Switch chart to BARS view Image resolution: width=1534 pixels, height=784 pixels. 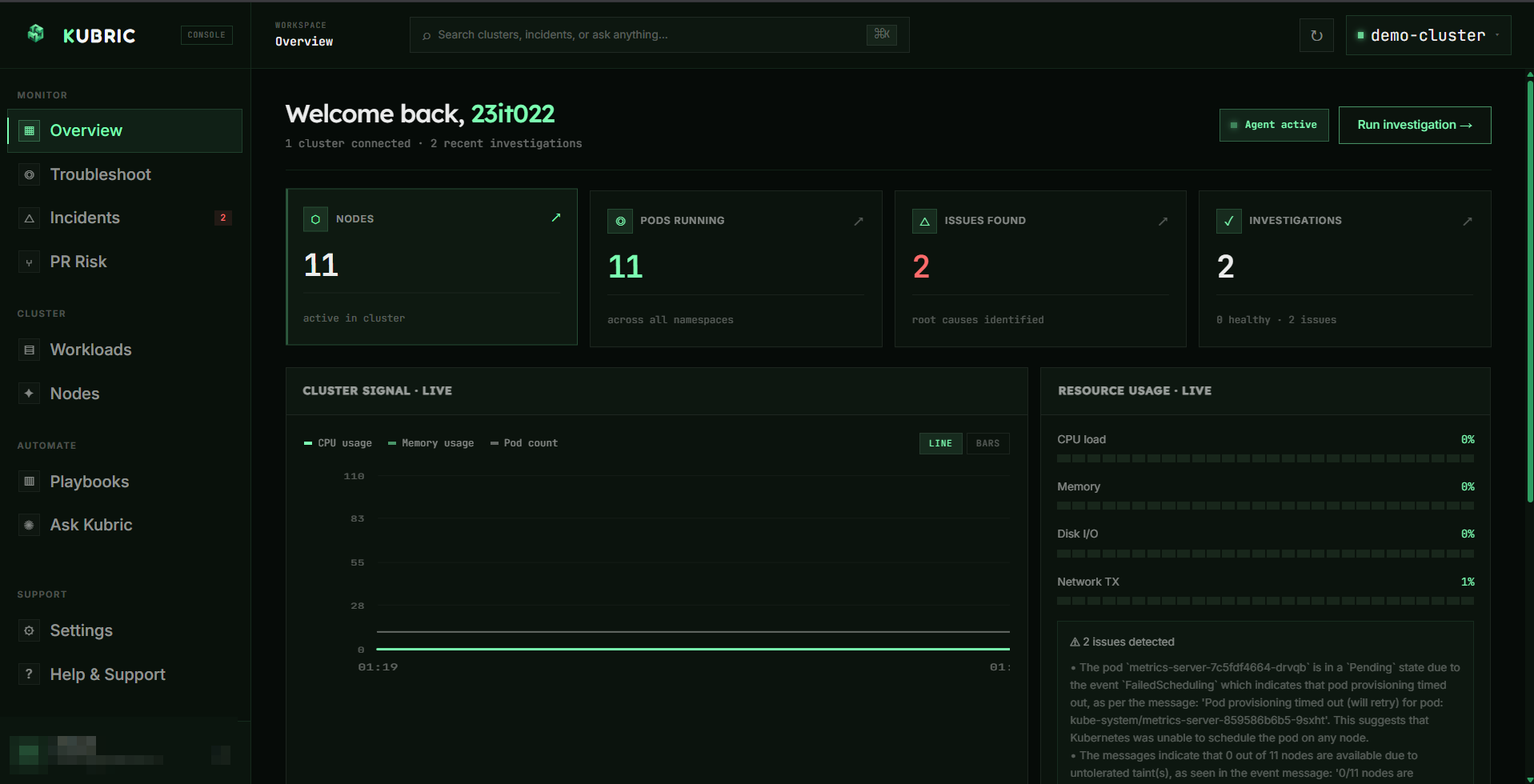987,443
